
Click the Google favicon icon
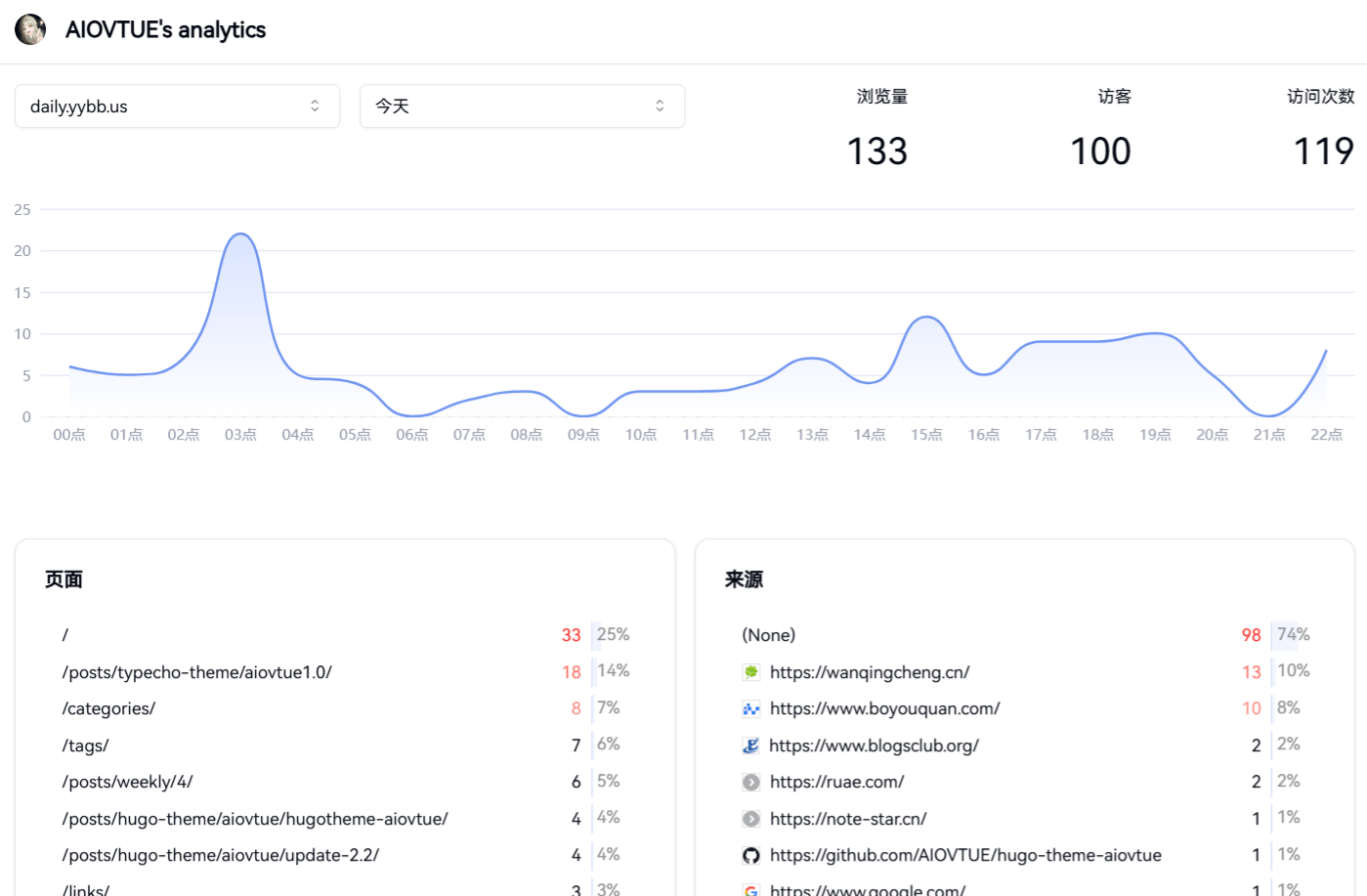(750, 890)
